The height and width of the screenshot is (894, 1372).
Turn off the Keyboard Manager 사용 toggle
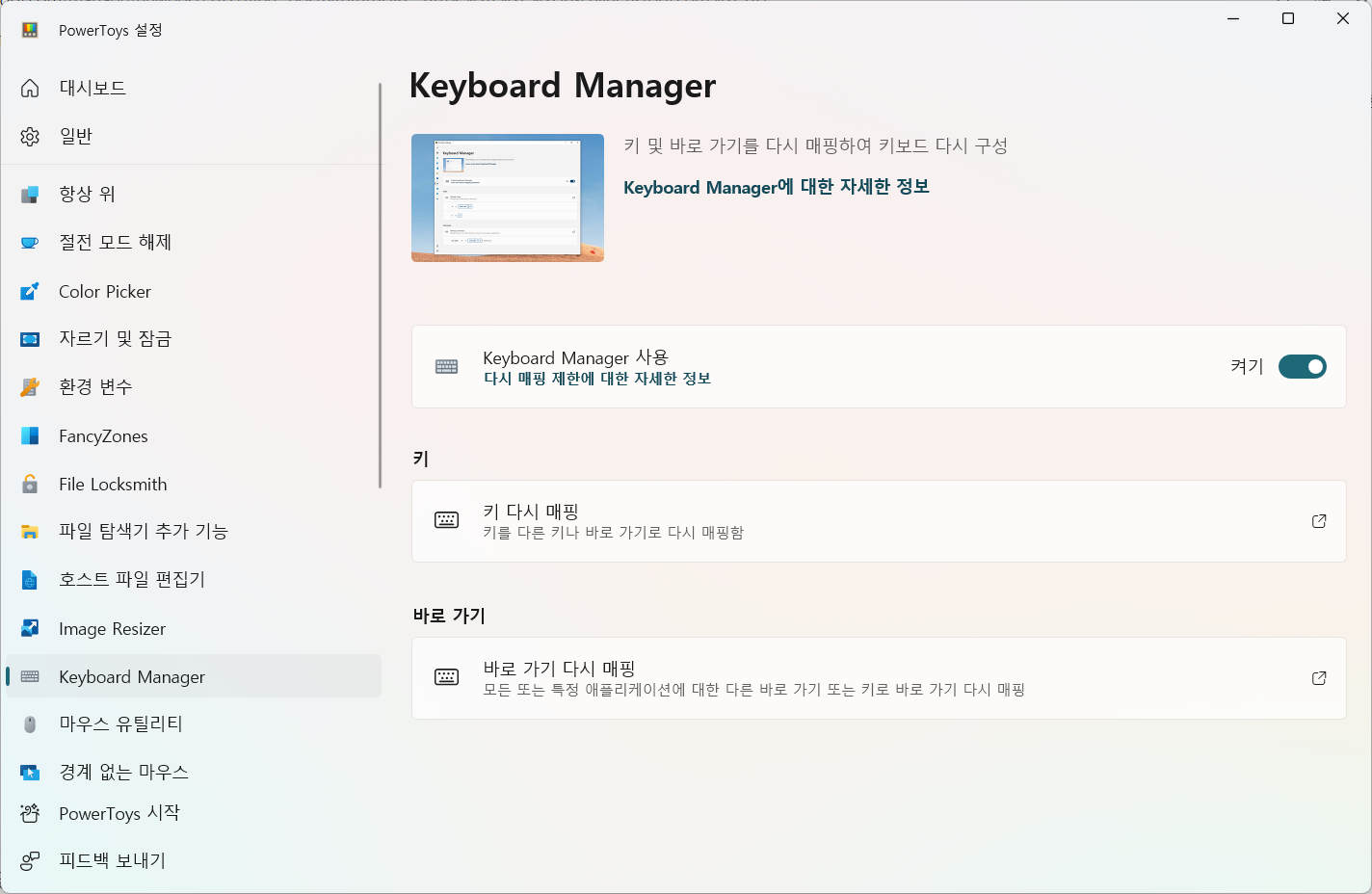point(1303,366)
